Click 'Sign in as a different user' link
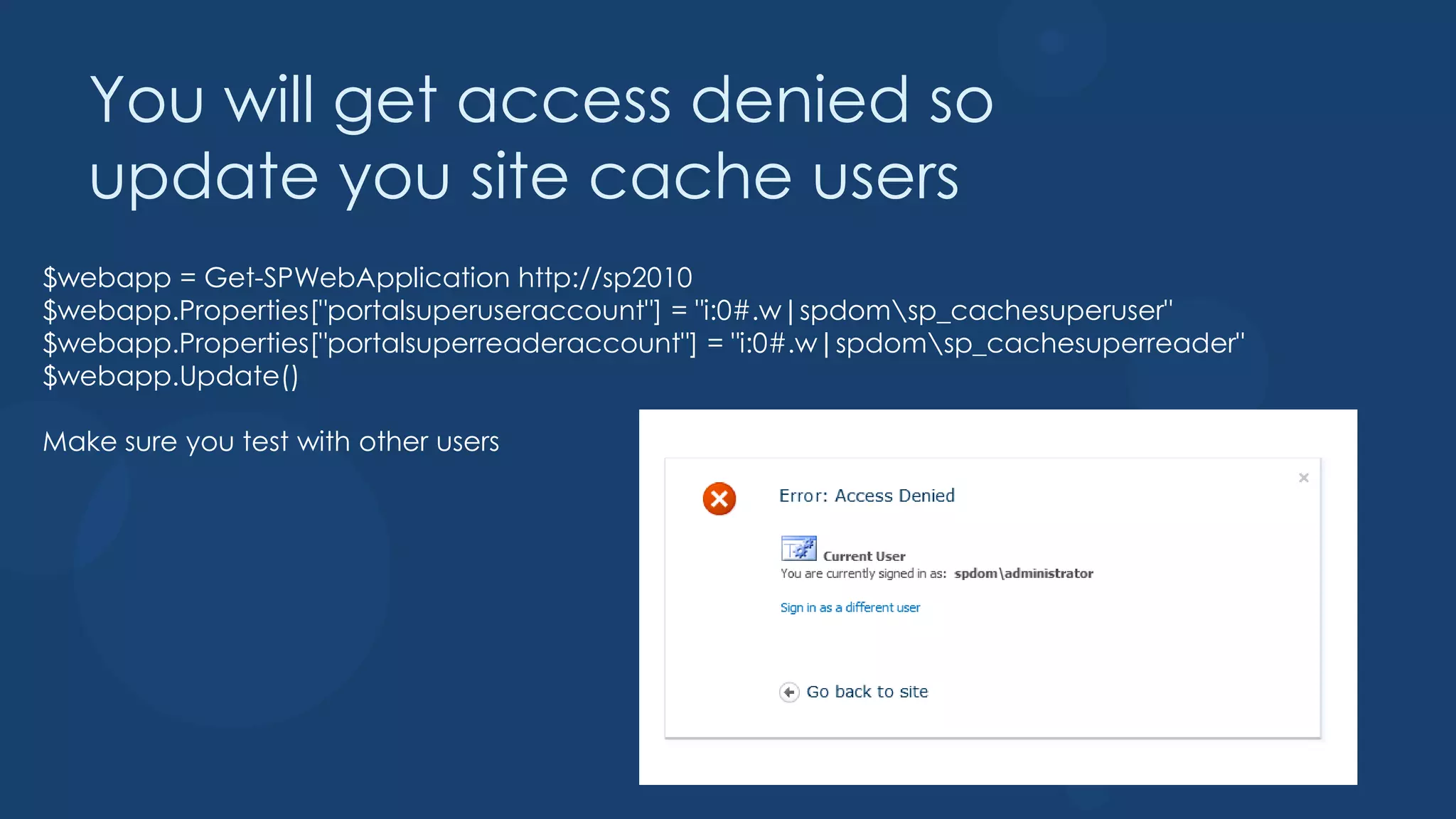The height and width of the screenshot is (819, 1456). tap(850, 607)
